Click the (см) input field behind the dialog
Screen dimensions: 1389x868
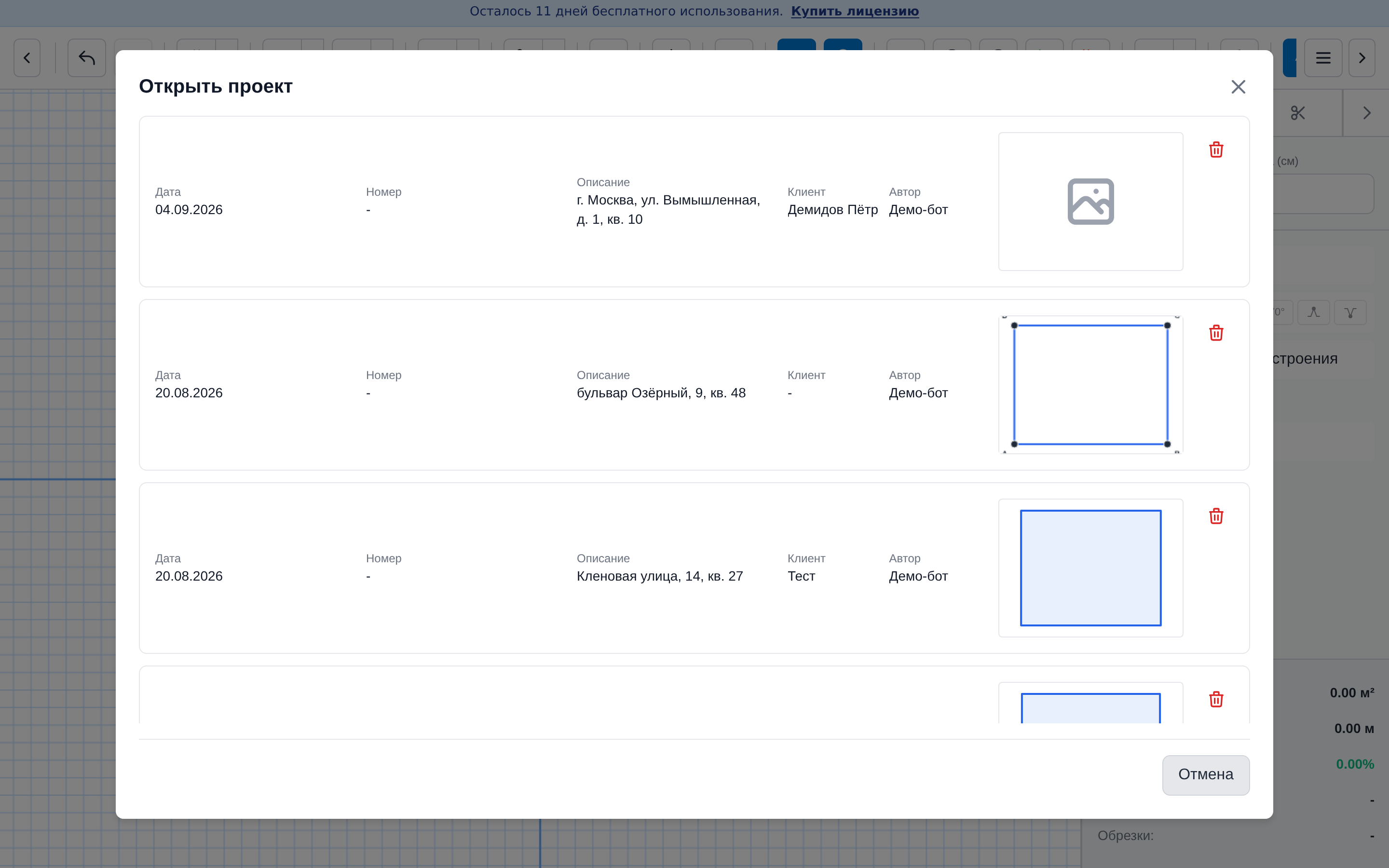tap(1323, 194)
